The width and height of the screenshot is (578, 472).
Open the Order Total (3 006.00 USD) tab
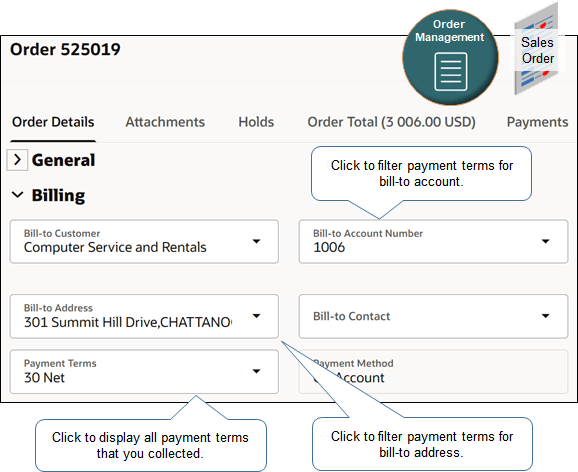click(391, 122)
